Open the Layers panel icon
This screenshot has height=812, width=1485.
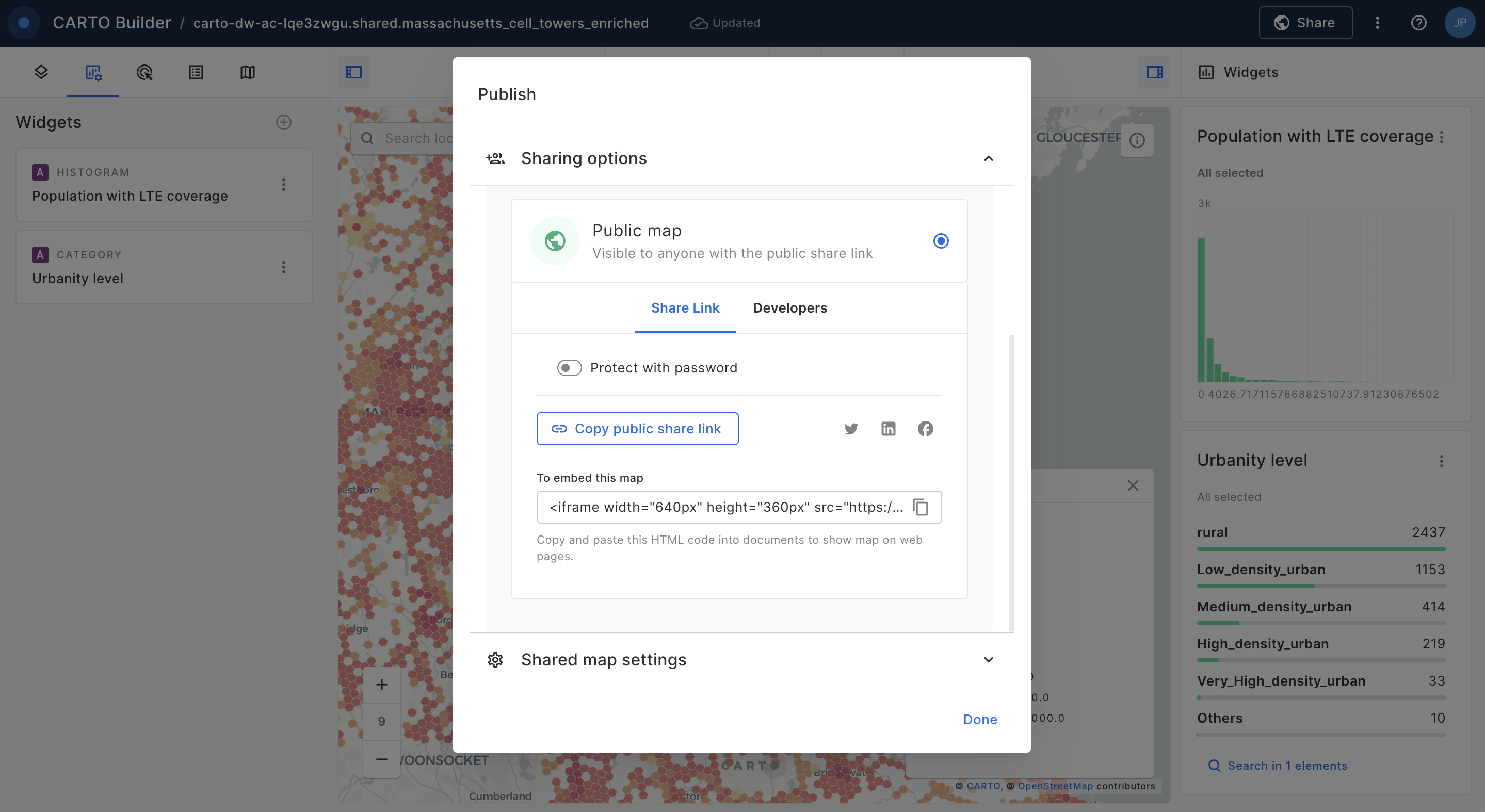41,72
